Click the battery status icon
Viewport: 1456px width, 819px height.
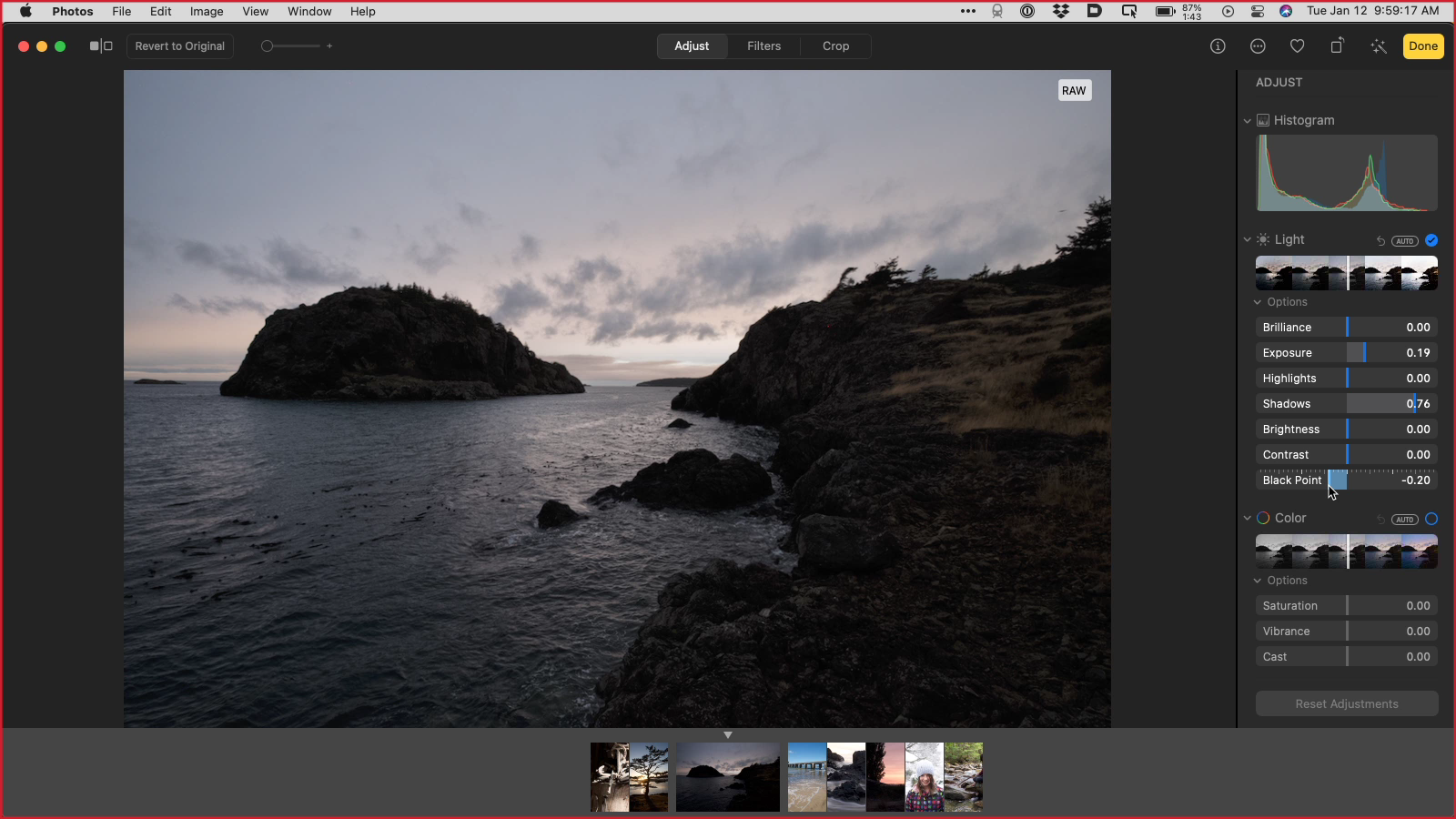point(1166,11)
